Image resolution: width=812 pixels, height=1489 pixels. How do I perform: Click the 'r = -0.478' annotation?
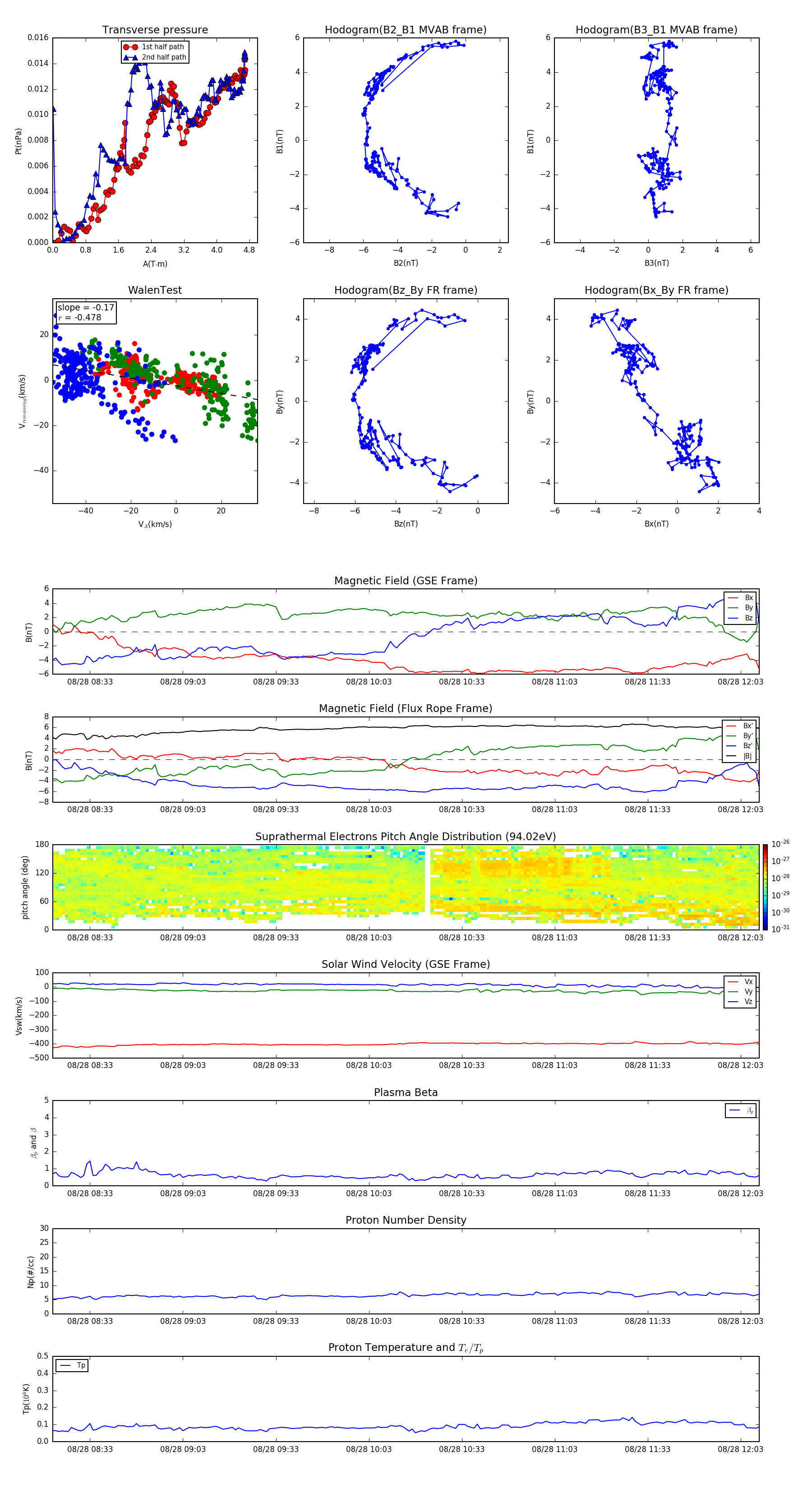pos(80,317)
